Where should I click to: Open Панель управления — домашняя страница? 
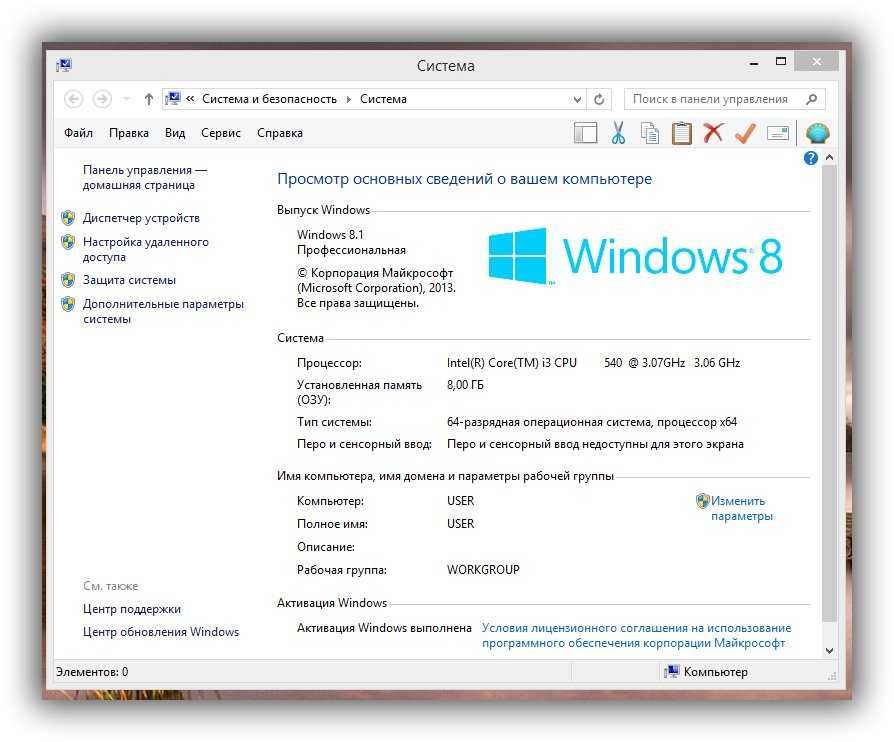(x=145, y=177)
